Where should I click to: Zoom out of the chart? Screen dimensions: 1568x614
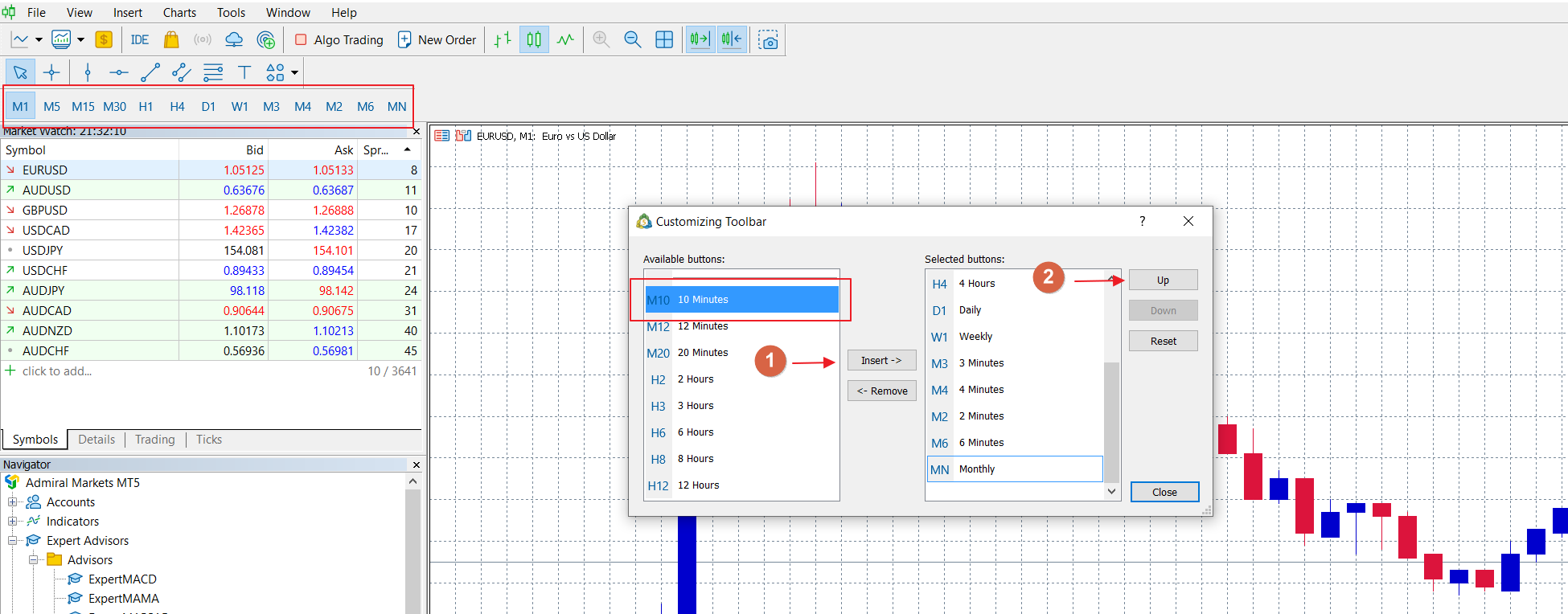(x=633, y=39)
